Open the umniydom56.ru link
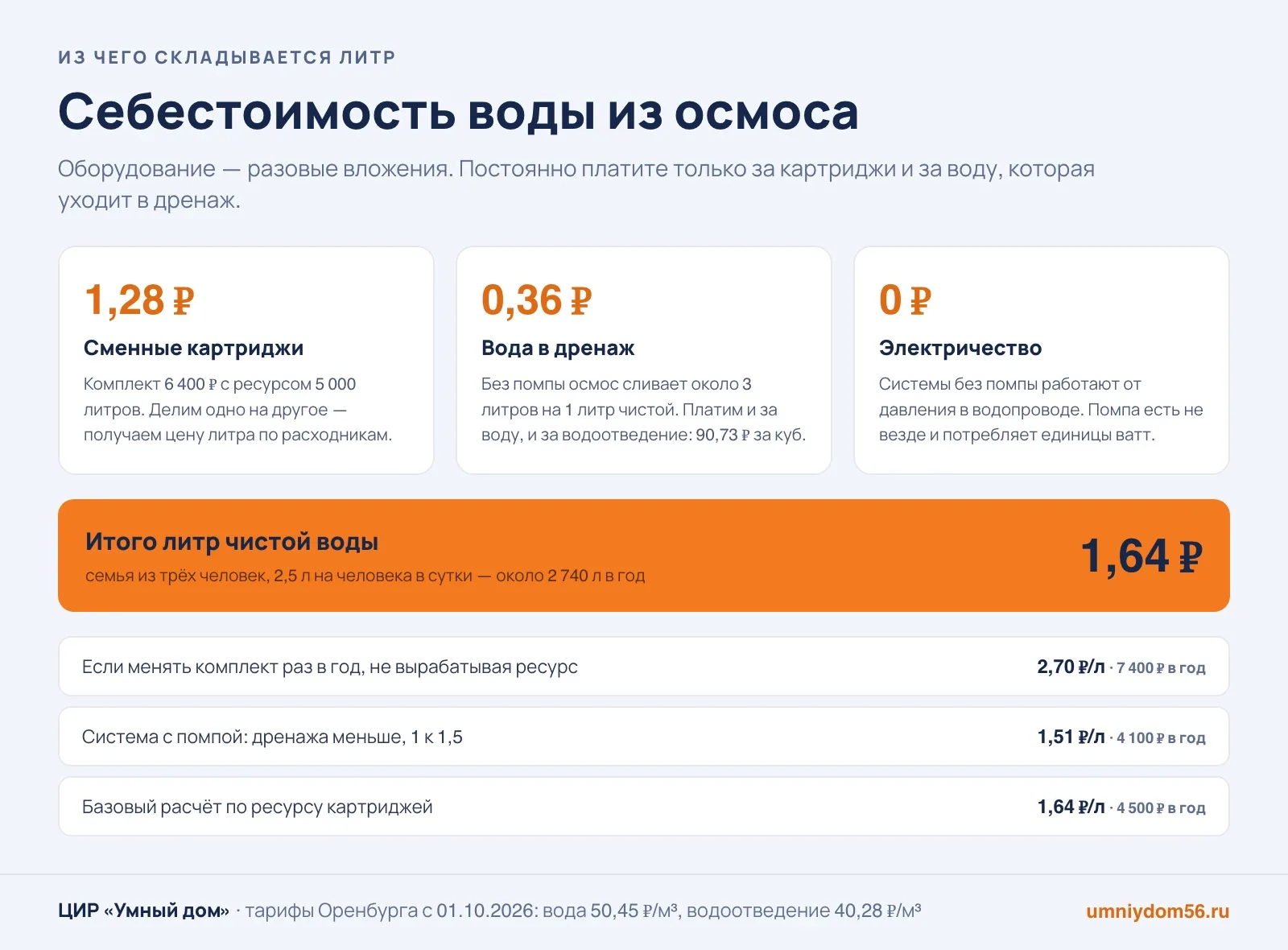This screenshot has width=1288, height=950. [x=1158, y=911]
